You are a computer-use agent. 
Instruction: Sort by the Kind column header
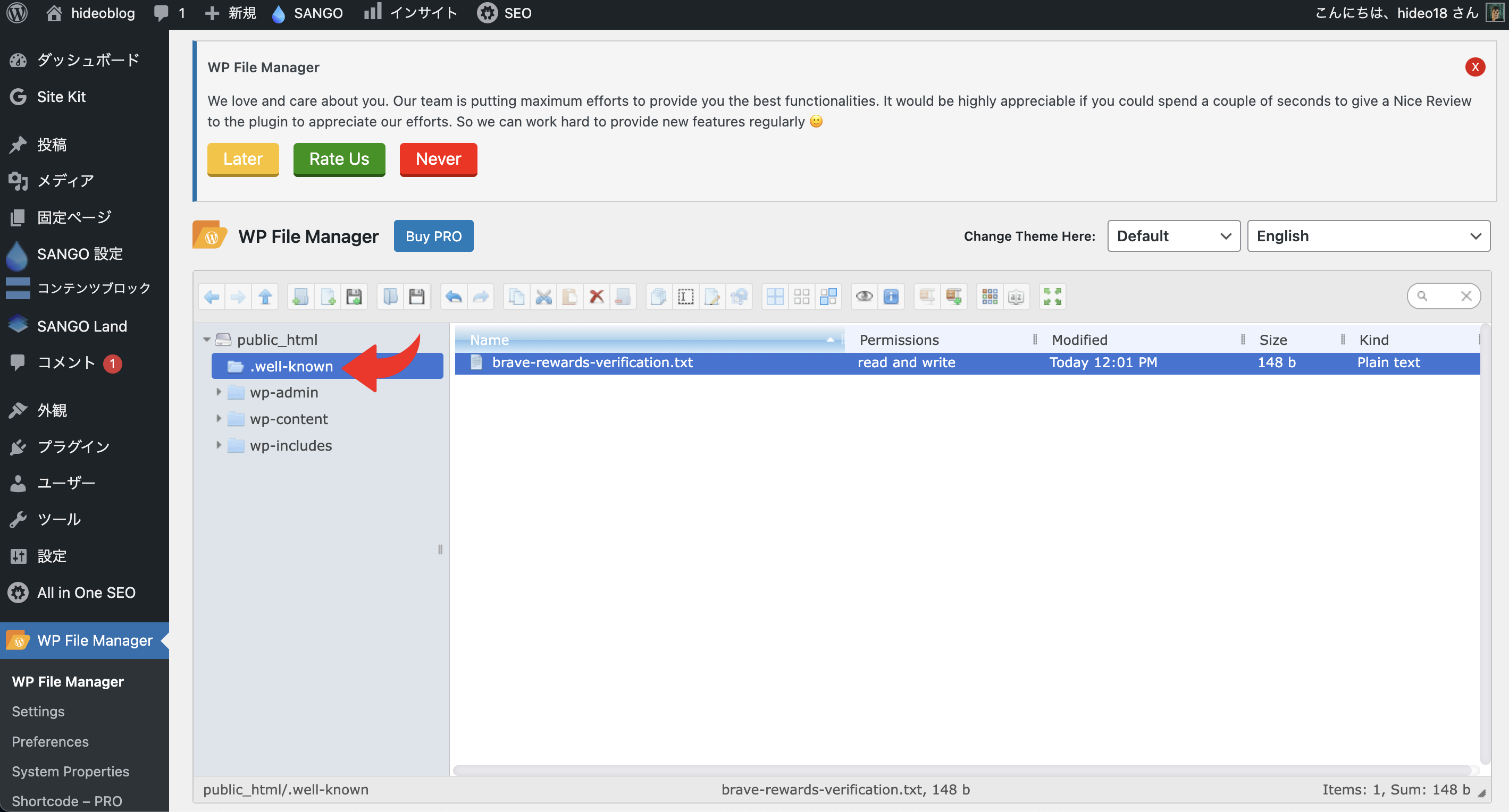(x=1412, y=340)
